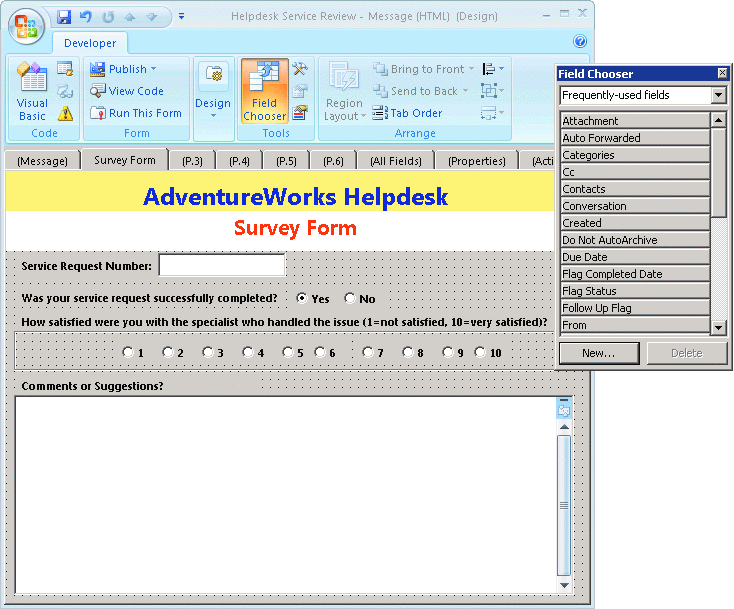Switch to the Developer ribbon tab

click(x=90, y=43)
